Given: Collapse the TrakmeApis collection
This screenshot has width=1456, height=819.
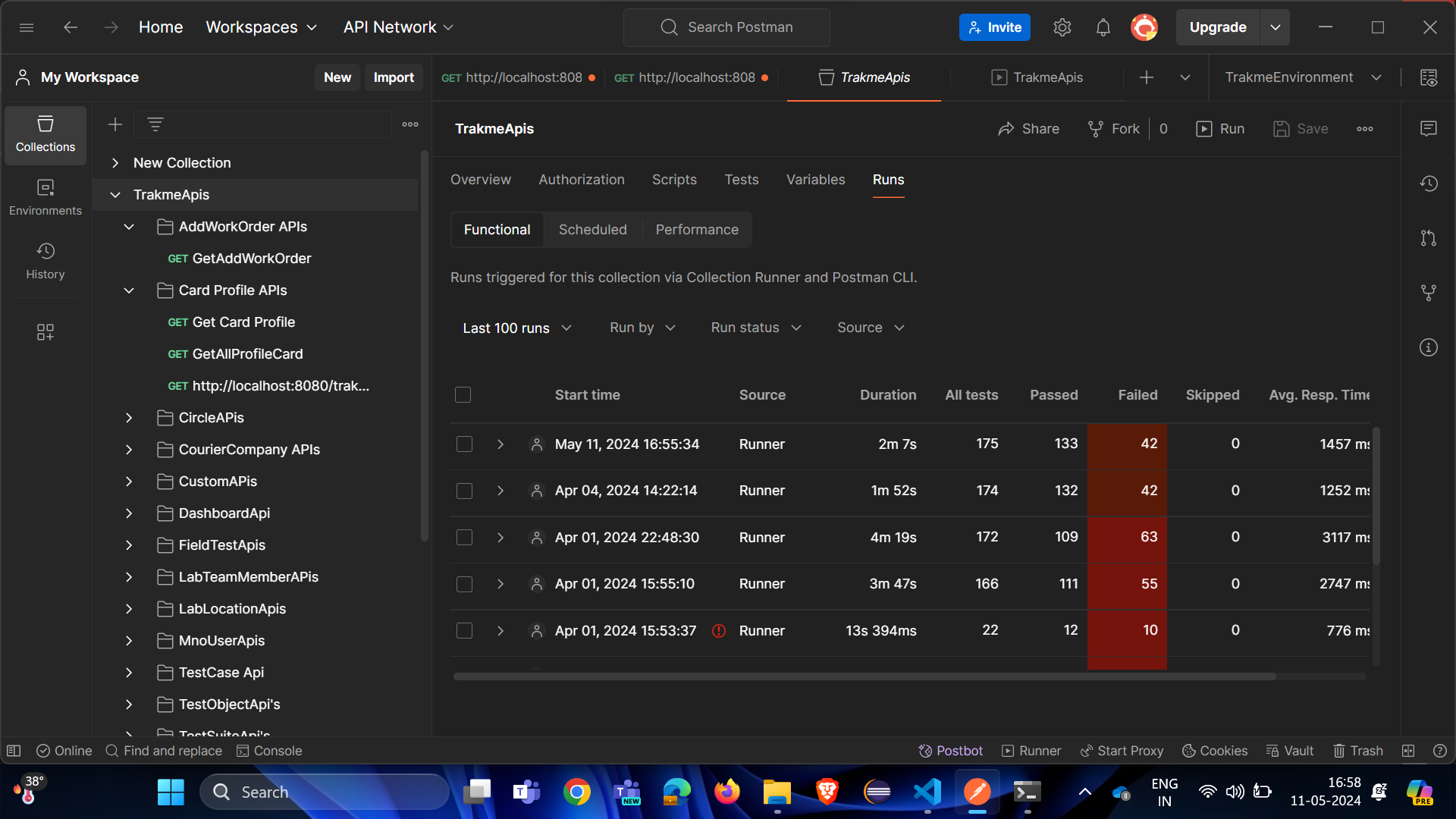Looking at the screenshot, I should click(x=115, y=195).
